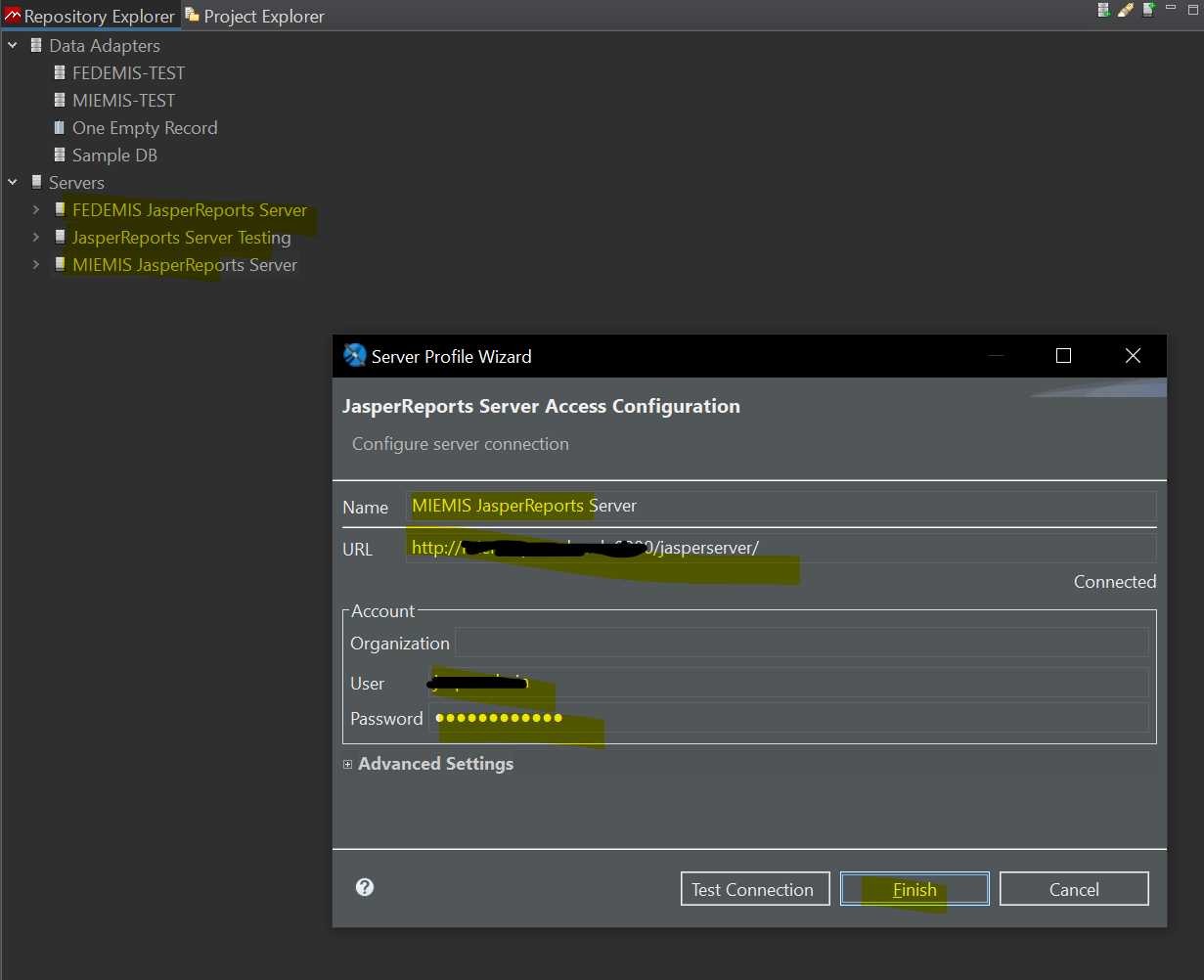Screen dimensions: 1204x980
Task: Cancel the Server Profile Wizard
Action: [1073, 889]
